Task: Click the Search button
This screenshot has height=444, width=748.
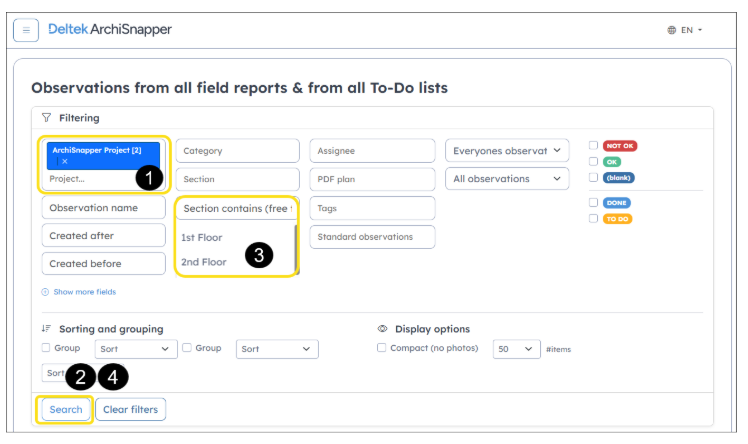Action: (x=66, y=410)
